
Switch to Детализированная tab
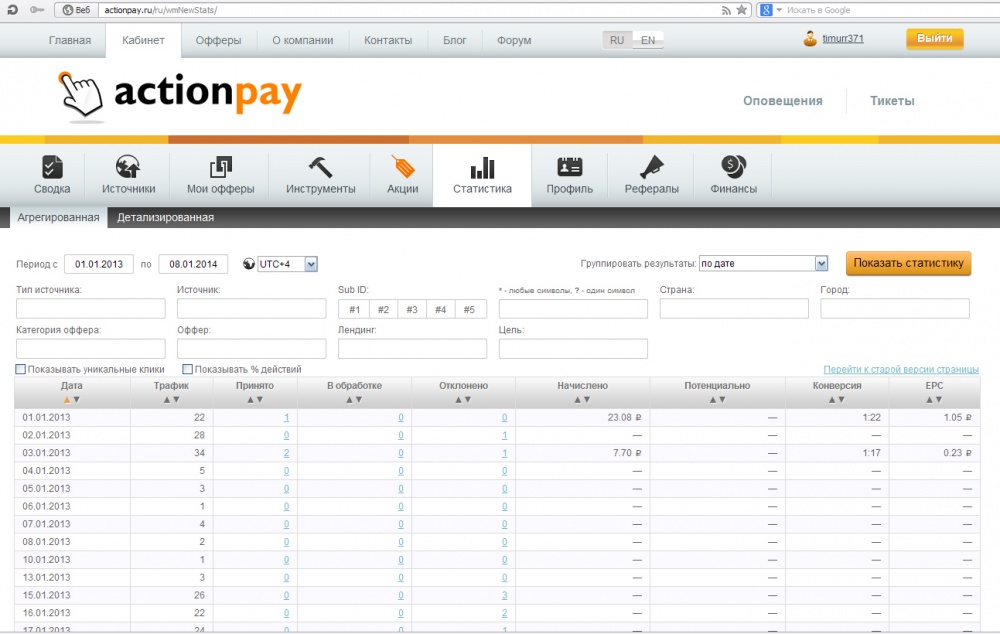(x=166, y=217)
